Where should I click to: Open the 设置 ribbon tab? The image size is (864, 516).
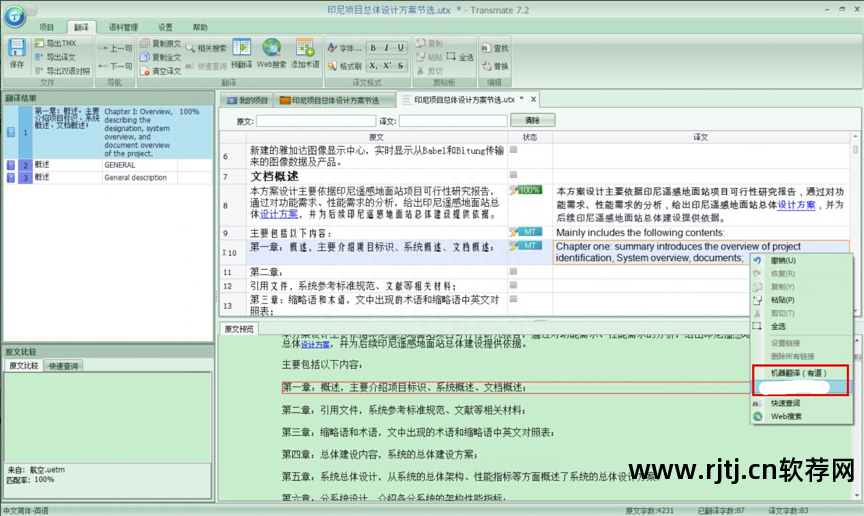pos(165,27)
